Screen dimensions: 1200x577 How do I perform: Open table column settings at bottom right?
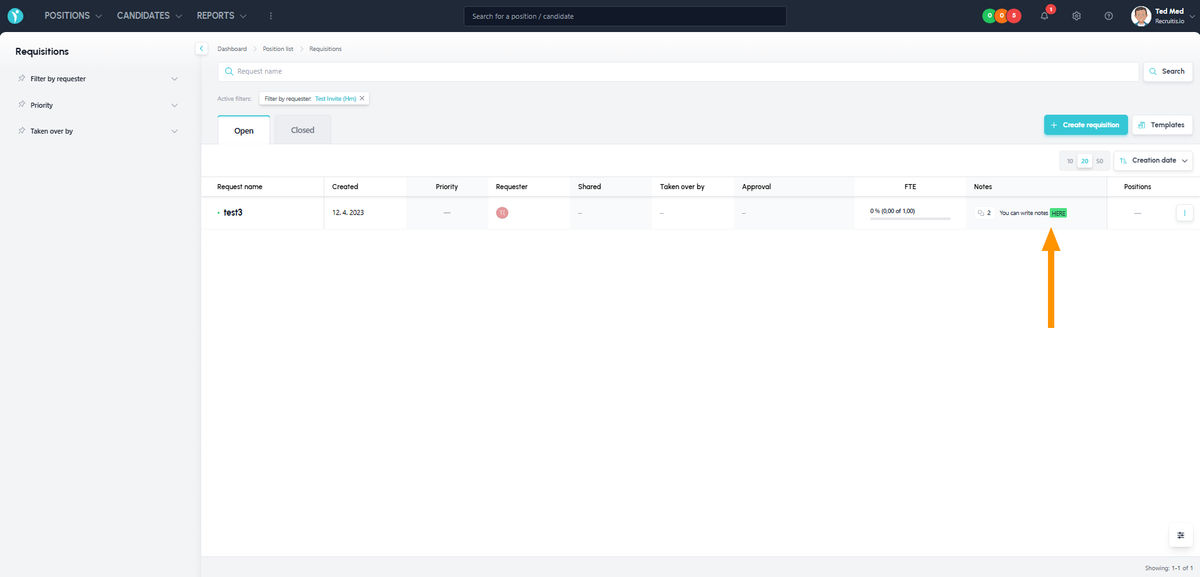pyautogui.click(x=1180, y=536)
